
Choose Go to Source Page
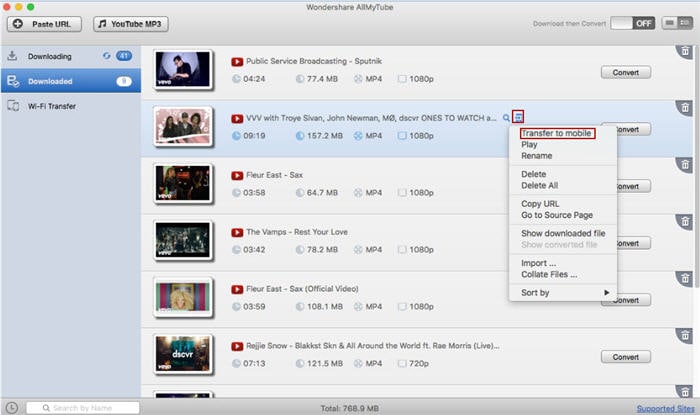[x=557, y=215]
